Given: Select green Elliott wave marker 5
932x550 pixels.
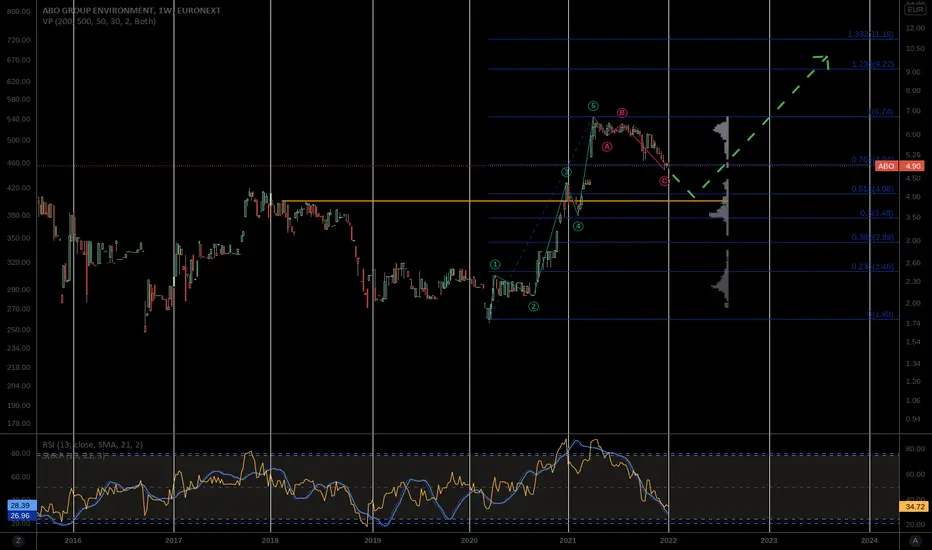Looking at the screenshot, I should (593, 106).
